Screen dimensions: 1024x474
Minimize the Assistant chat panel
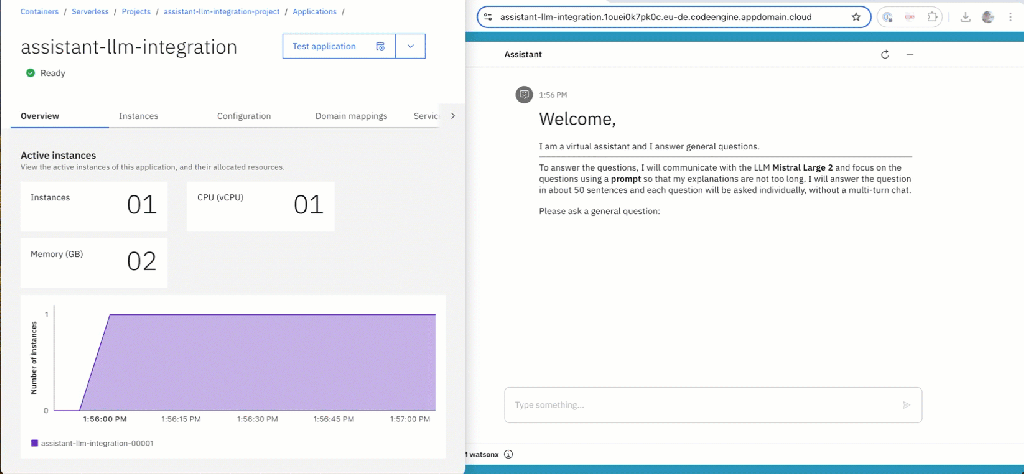pyautogui.click(x=909, y=54)
